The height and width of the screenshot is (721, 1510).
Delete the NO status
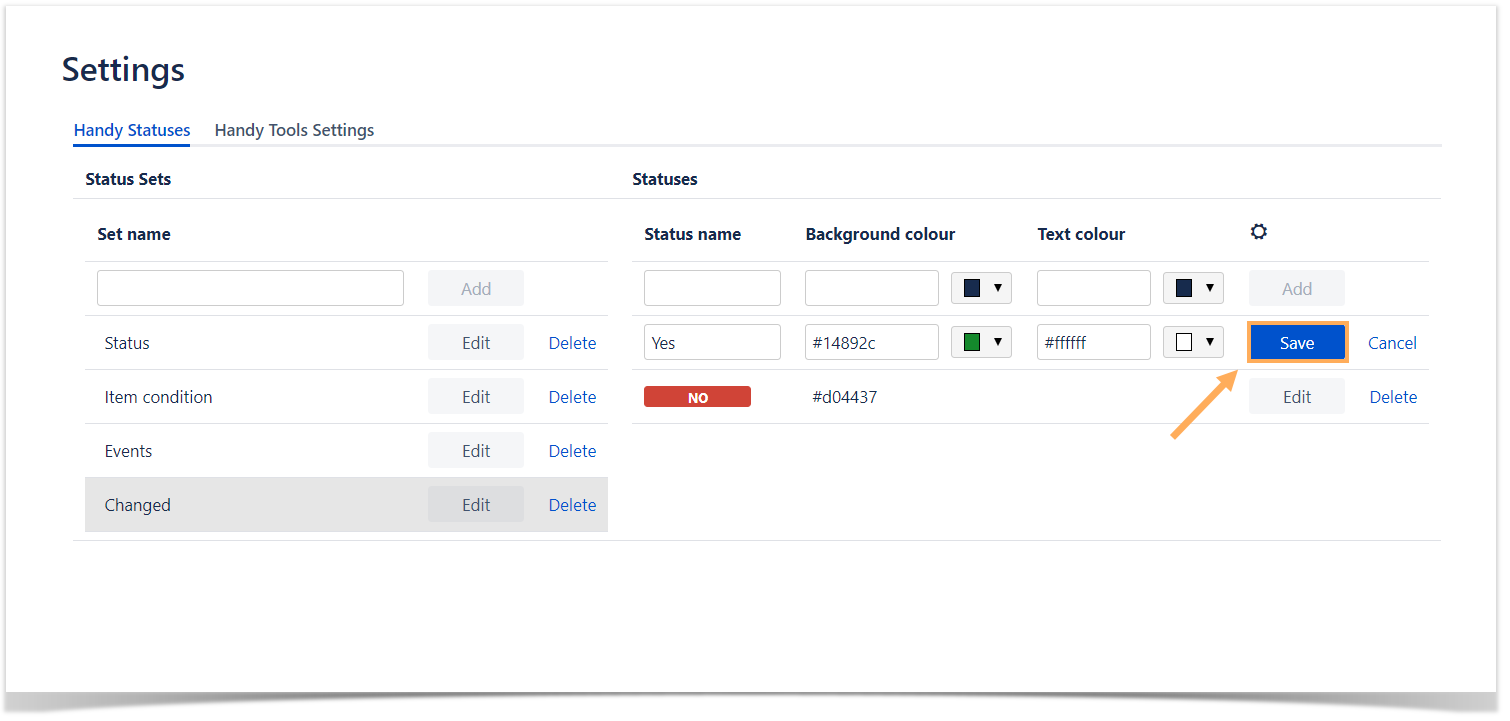coord(1392,397)
